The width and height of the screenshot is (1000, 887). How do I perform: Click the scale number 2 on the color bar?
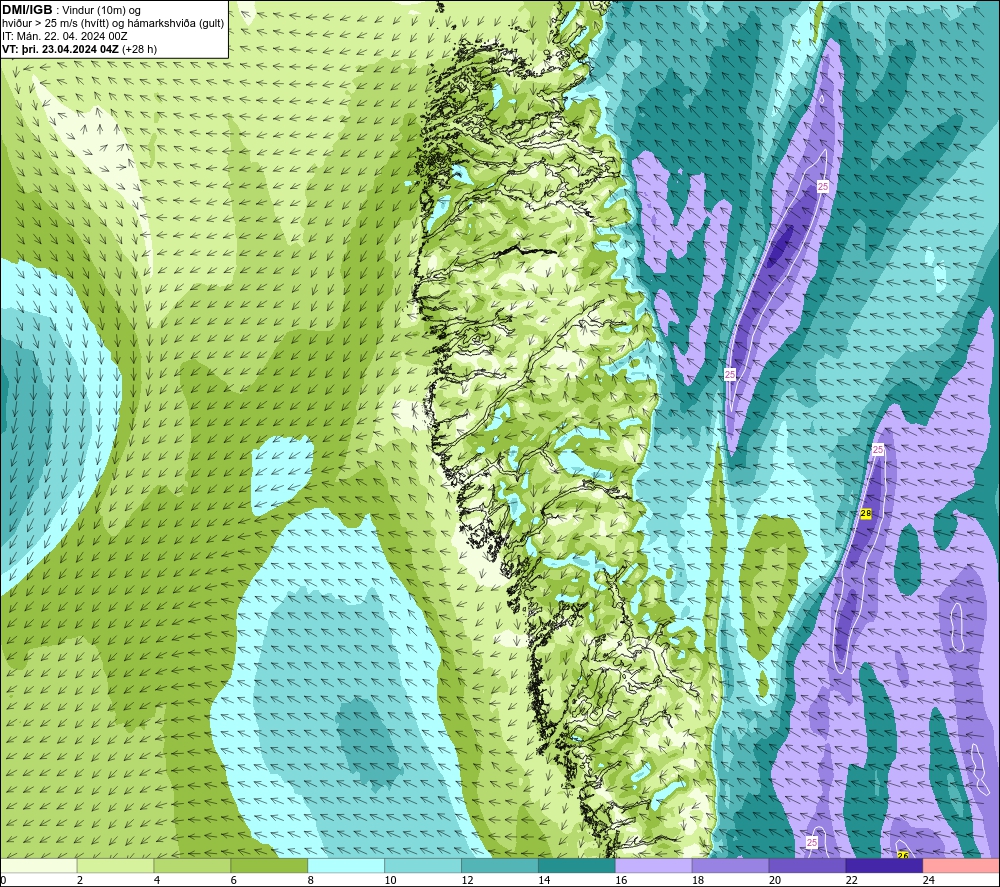[x=80, y=880]
